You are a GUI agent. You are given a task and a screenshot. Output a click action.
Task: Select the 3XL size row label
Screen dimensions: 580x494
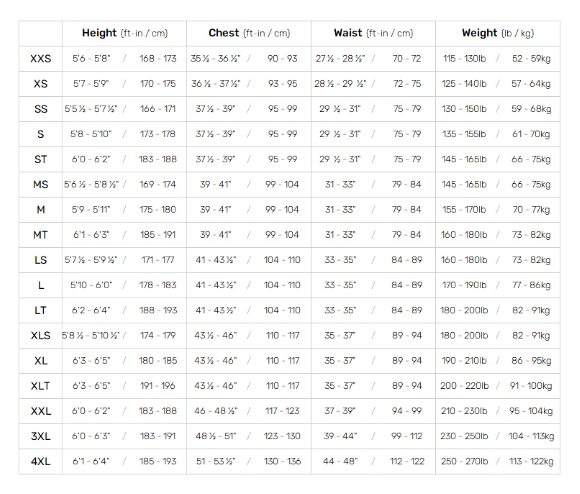[41, 436]
